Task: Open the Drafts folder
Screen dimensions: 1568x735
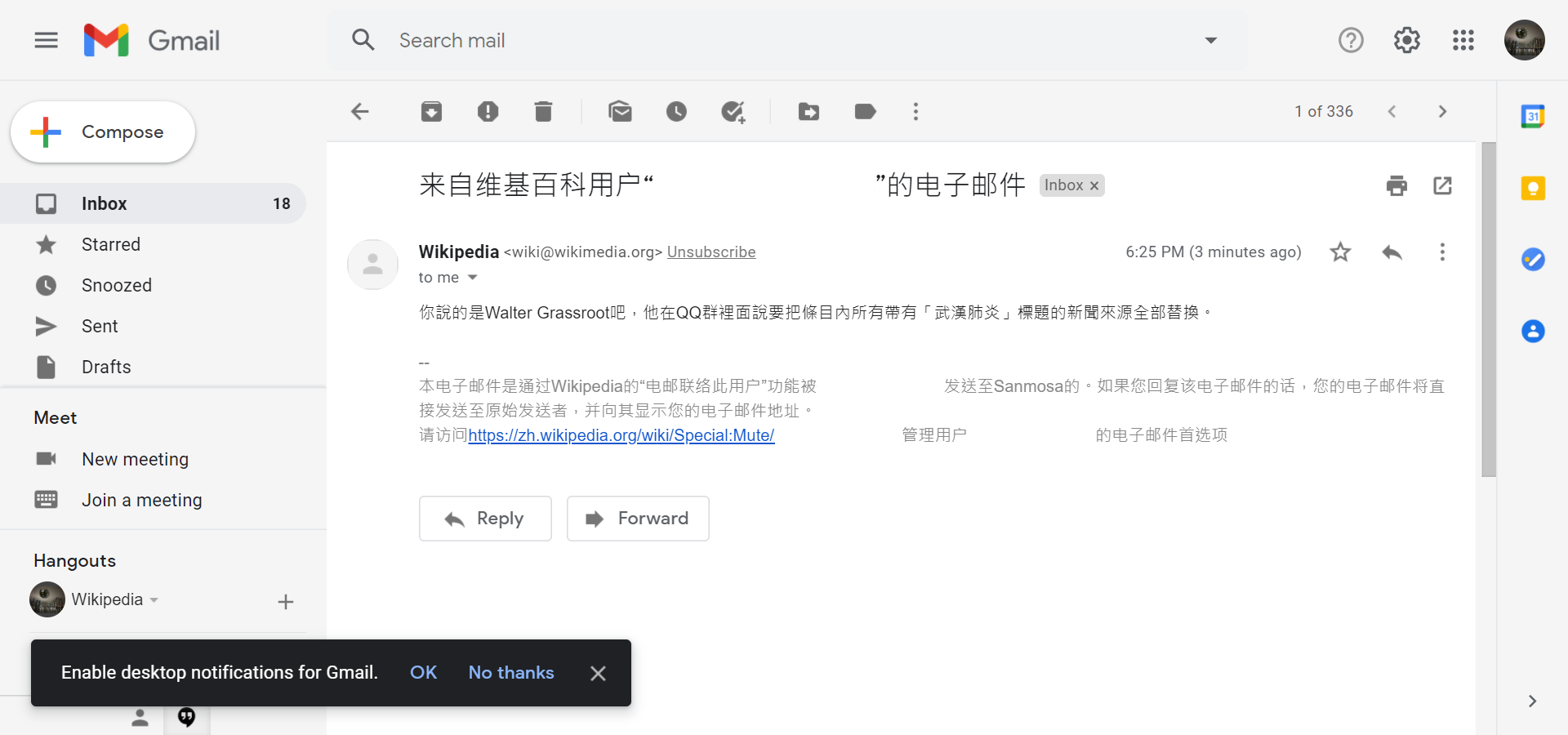Action: pyautogui.click(x=153, y=367)
